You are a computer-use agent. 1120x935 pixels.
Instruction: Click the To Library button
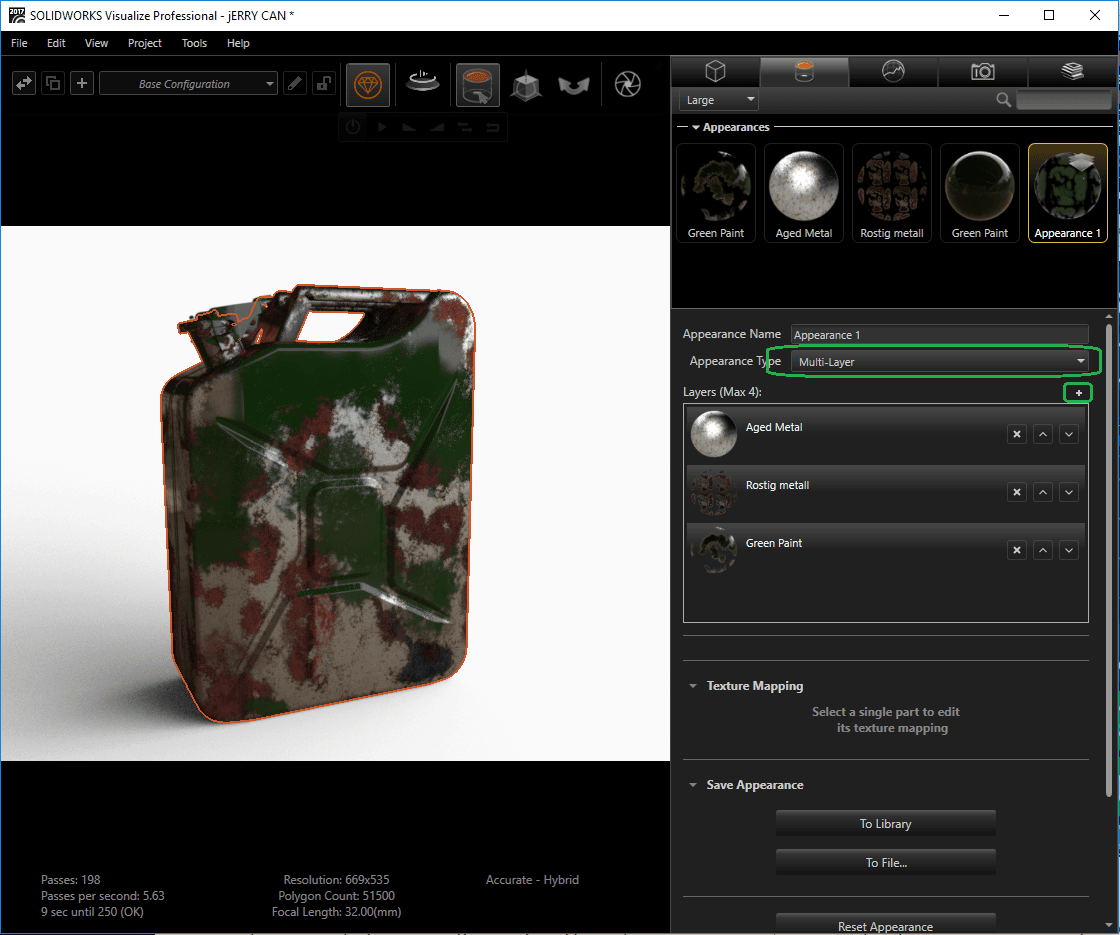[885, 824]
